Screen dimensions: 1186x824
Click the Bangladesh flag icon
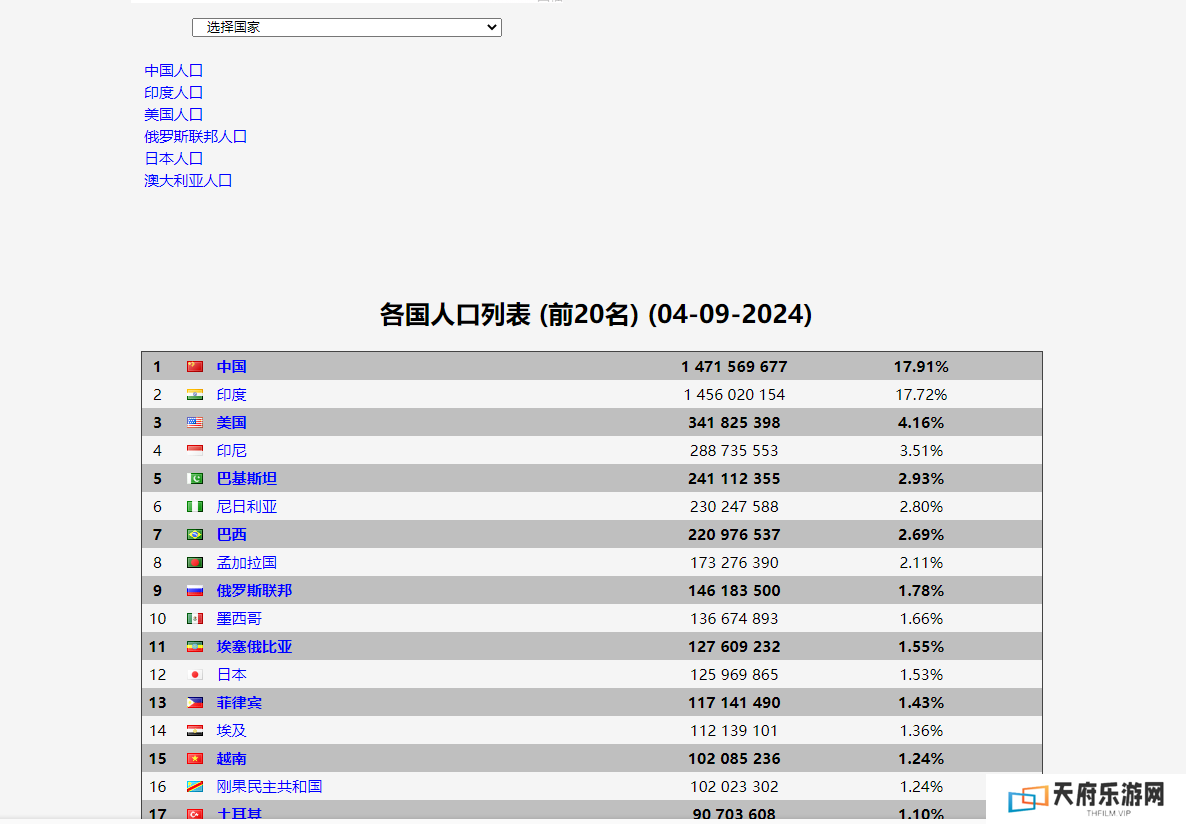click(195, 562)
